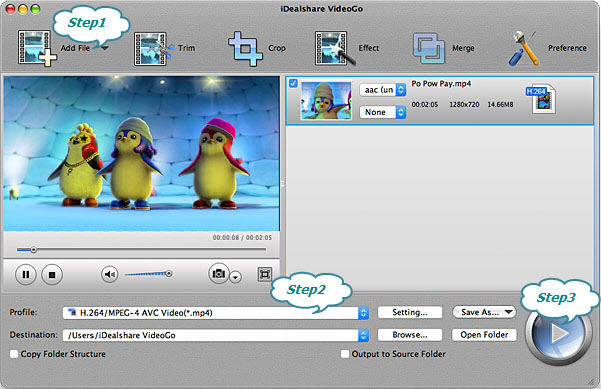Close the window with red button
Screen dimensions: 601x389
click(10, 9)
